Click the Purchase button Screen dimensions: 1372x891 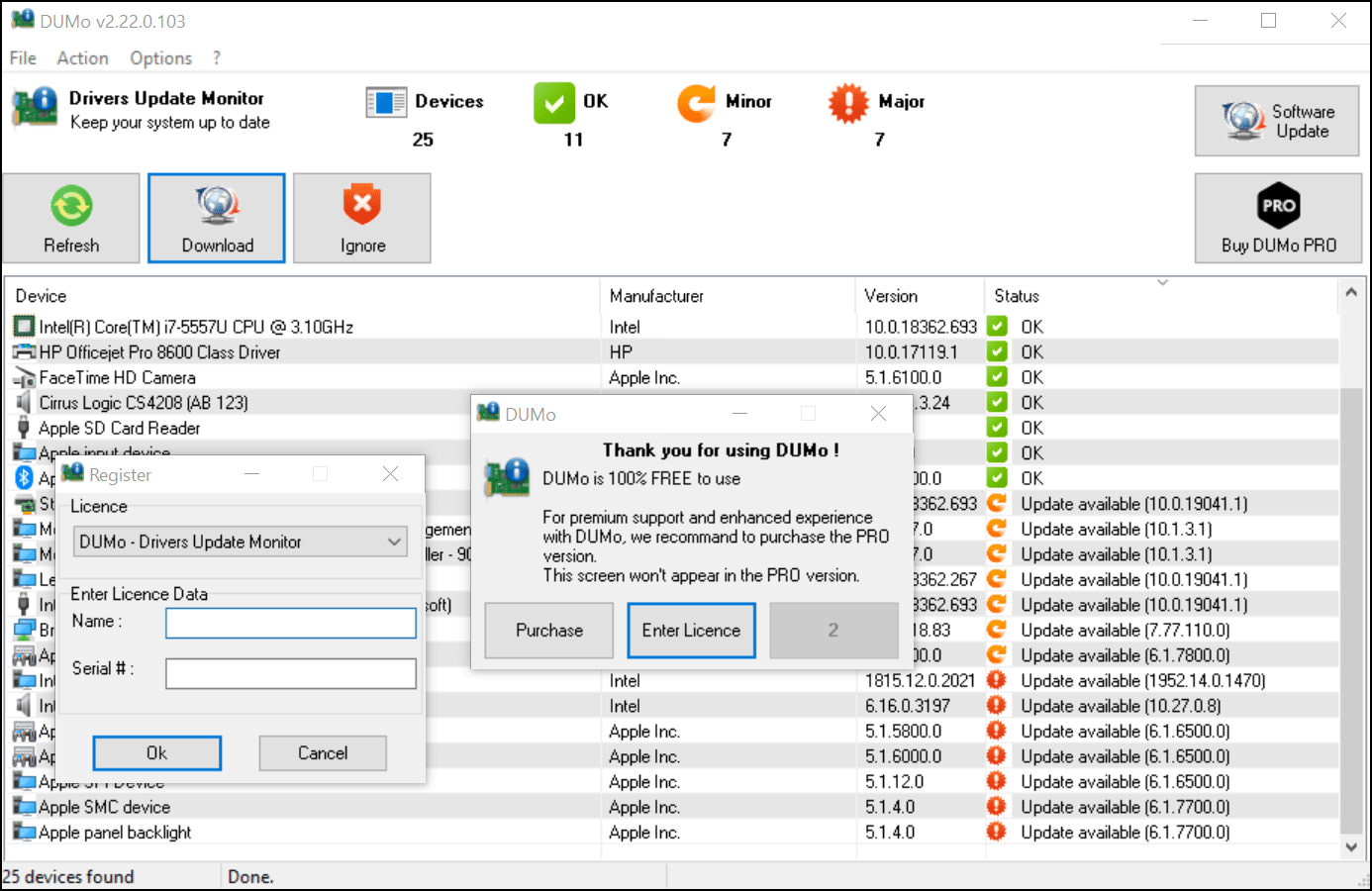(x=549, y=631)
